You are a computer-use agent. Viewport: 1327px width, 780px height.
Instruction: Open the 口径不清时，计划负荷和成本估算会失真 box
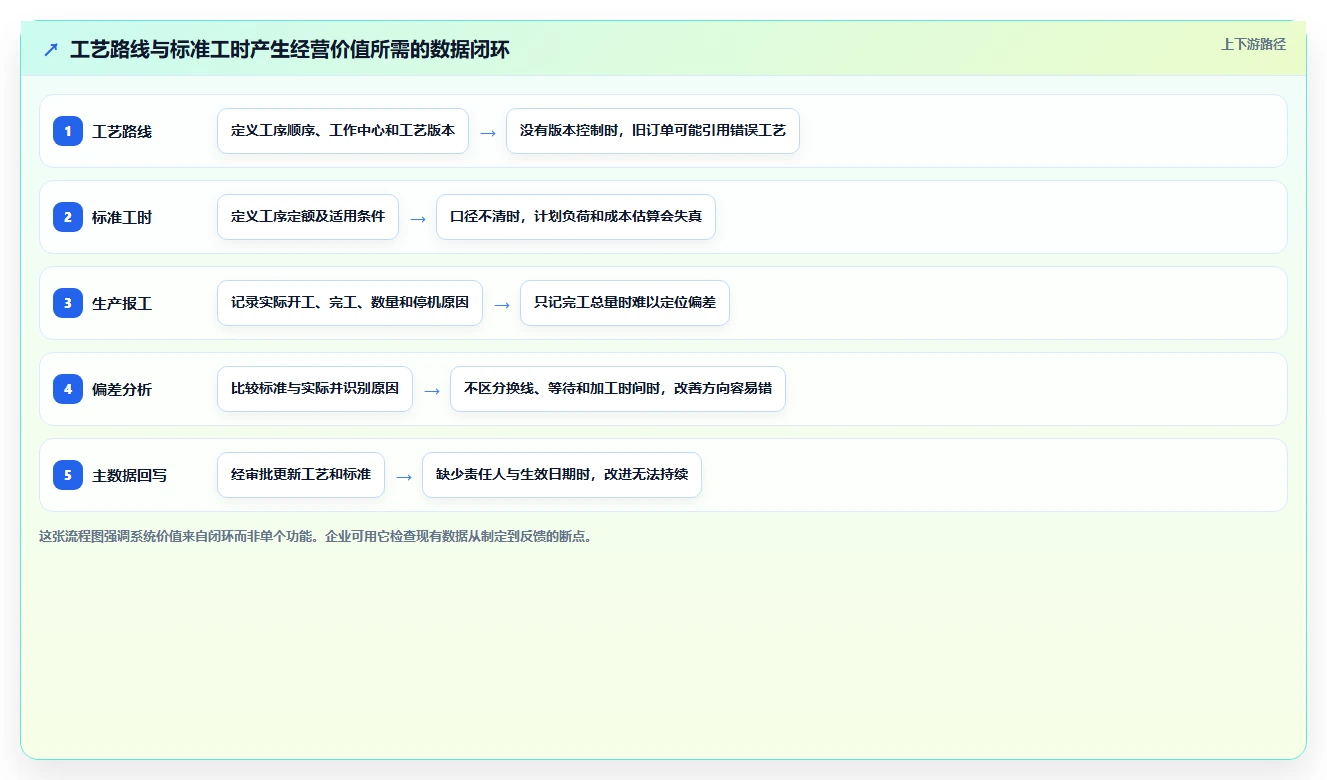click(576, 217)
